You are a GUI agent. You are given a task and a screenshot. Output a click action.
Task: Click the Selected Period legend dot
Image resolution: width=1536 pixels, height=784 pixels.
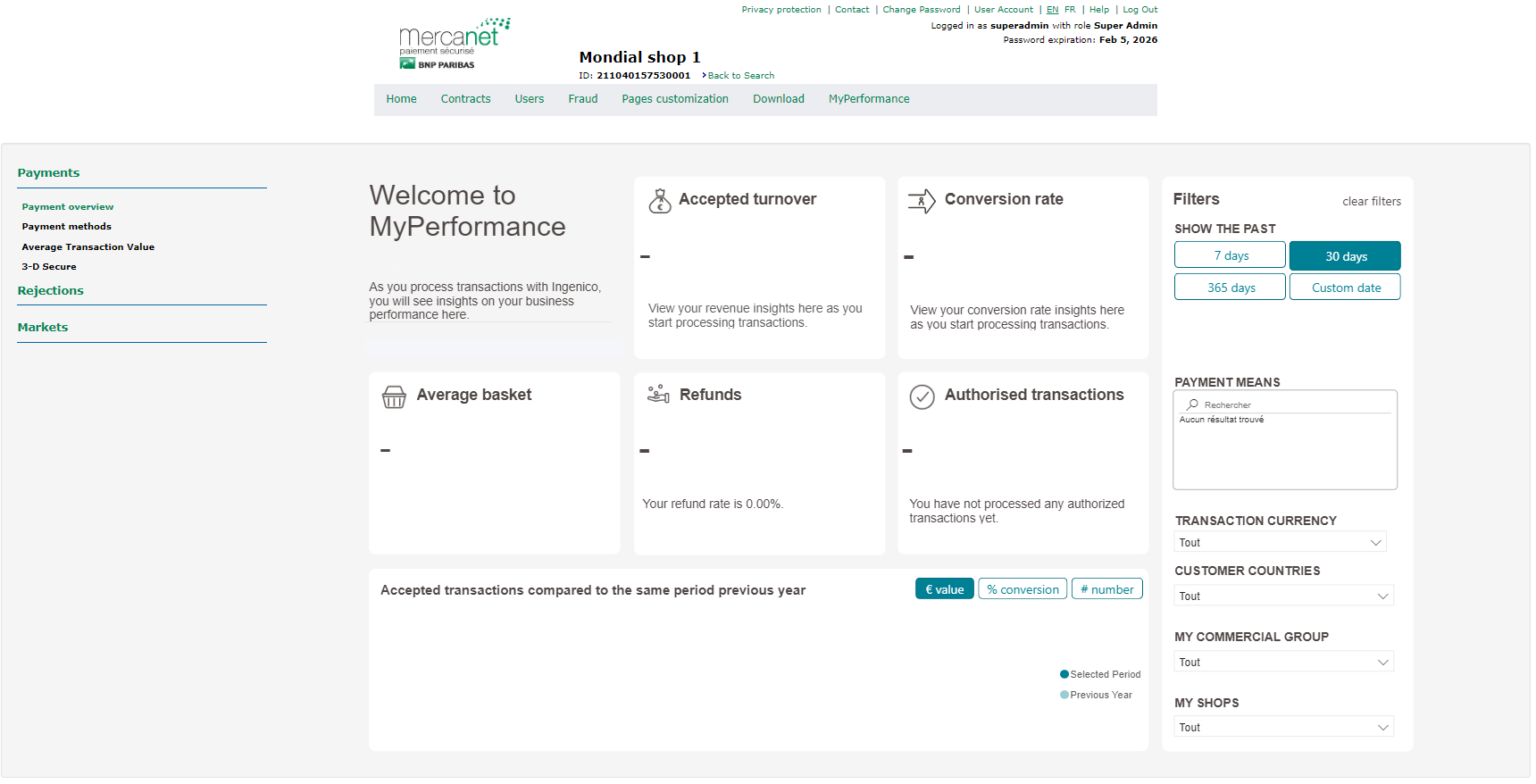point(1064,674)
